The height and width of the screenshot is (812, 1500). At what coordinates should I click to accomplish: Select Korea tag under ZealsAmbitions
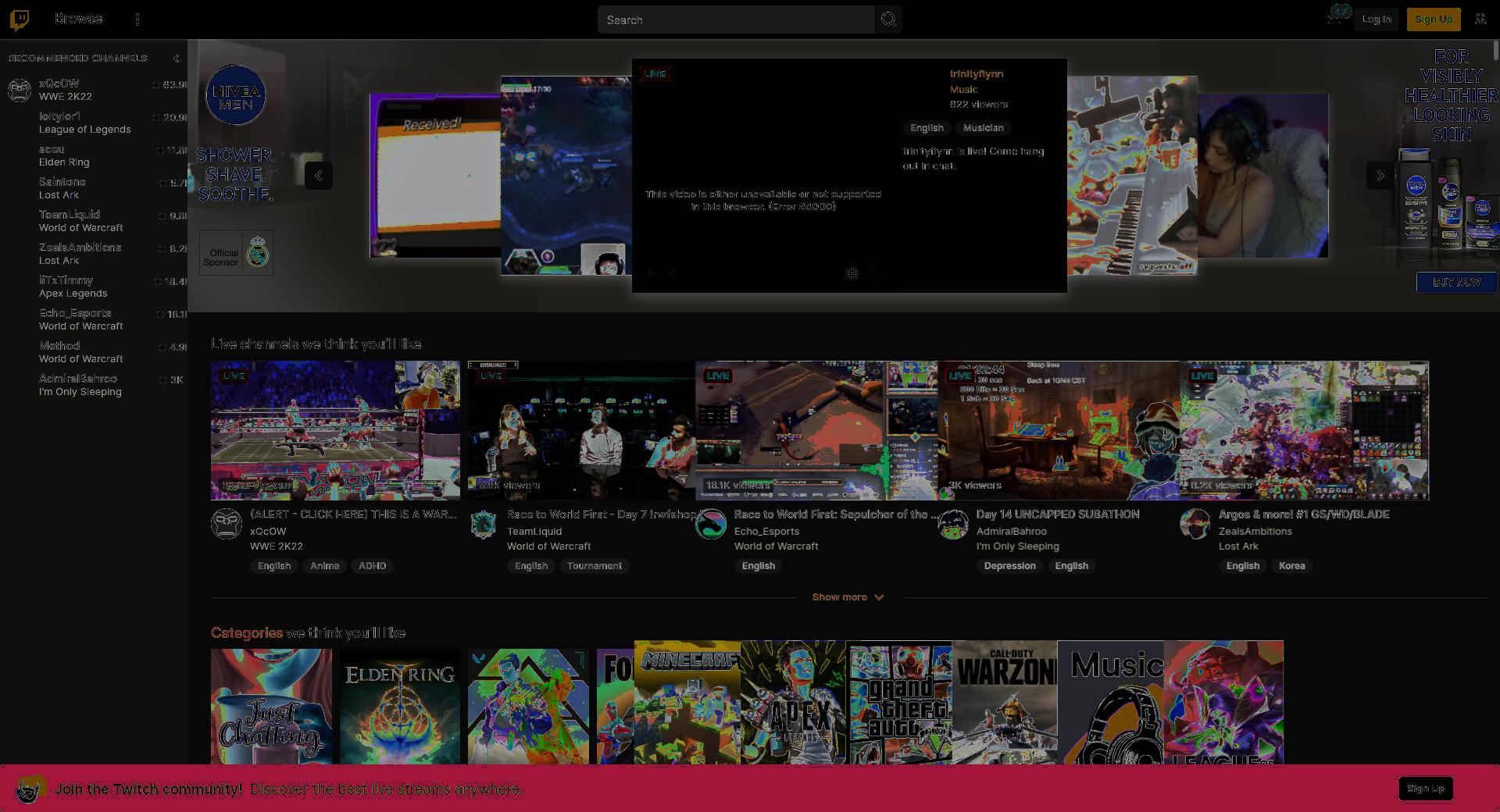tap(1292, 566)
